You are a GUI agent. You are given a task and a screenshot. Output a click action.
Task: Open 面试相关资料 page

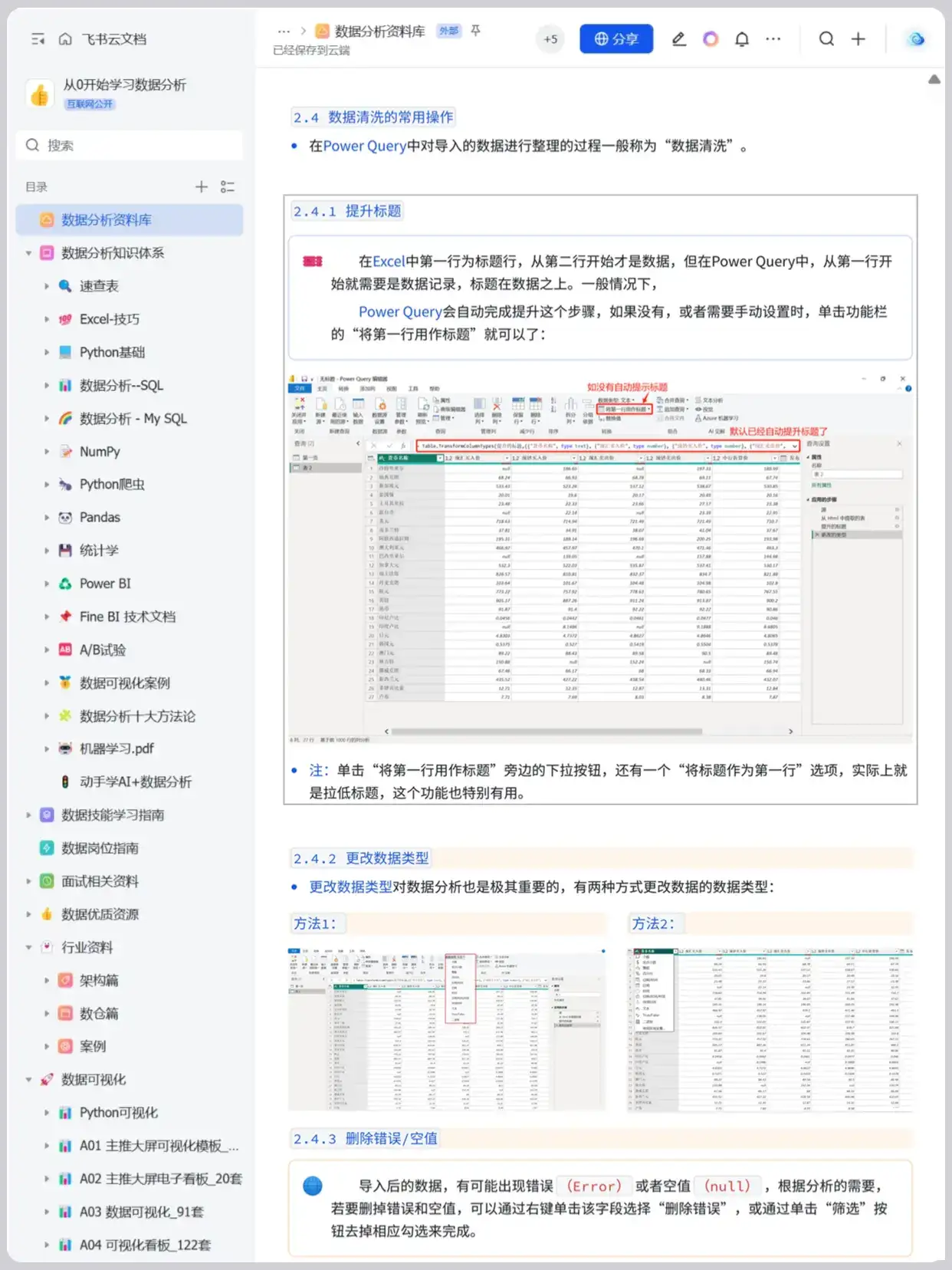click(100, 881)
